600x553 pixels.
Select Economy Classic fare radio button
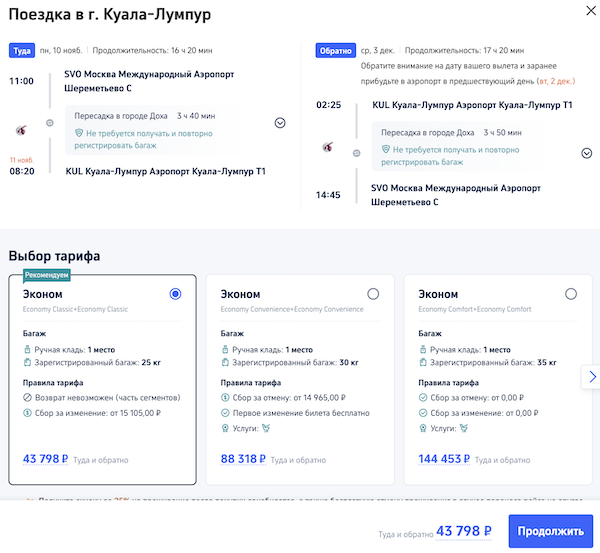pos(176,294)
